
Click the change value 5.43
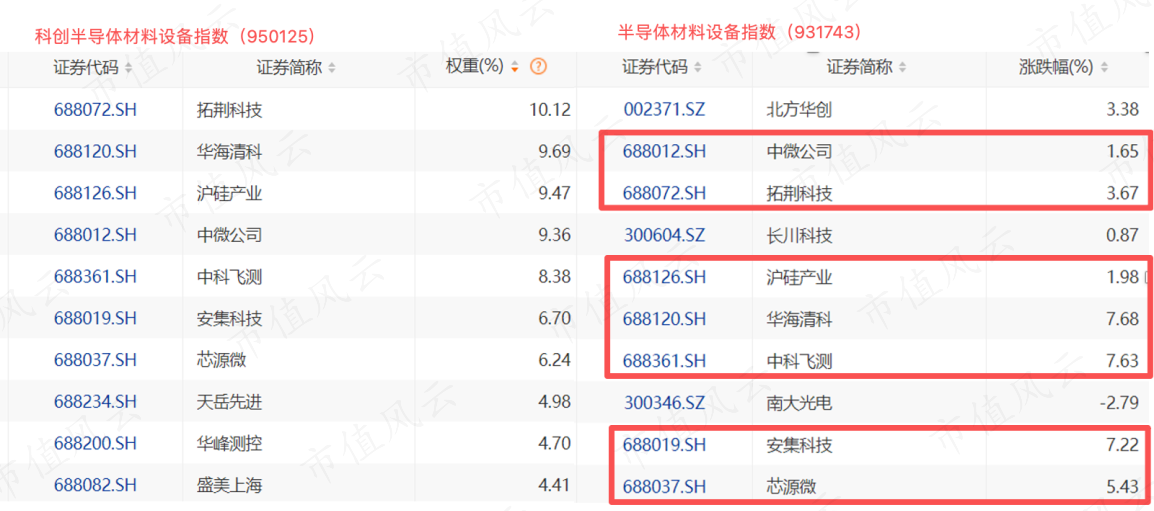click(x=1123, y=486)
